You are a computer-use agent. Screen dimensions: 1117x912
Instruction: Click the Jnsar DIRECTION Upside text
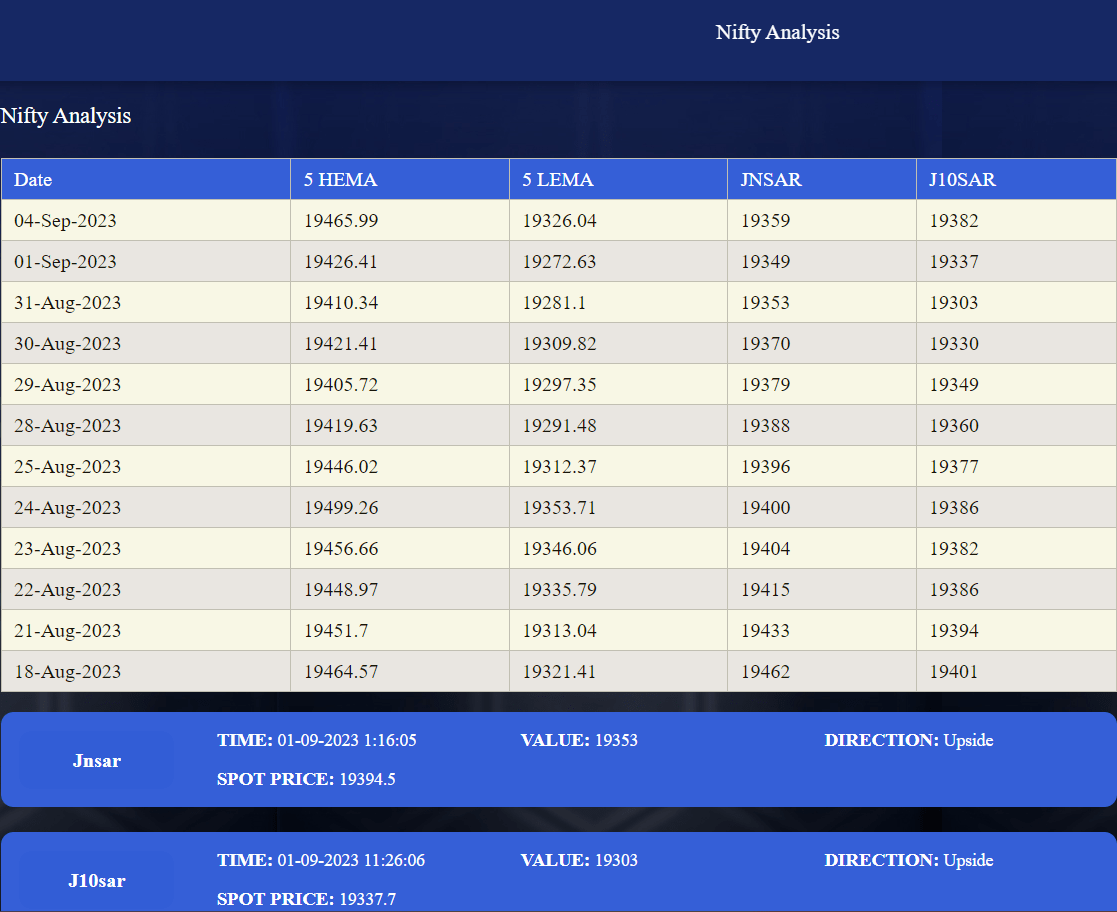coord(908,741)
